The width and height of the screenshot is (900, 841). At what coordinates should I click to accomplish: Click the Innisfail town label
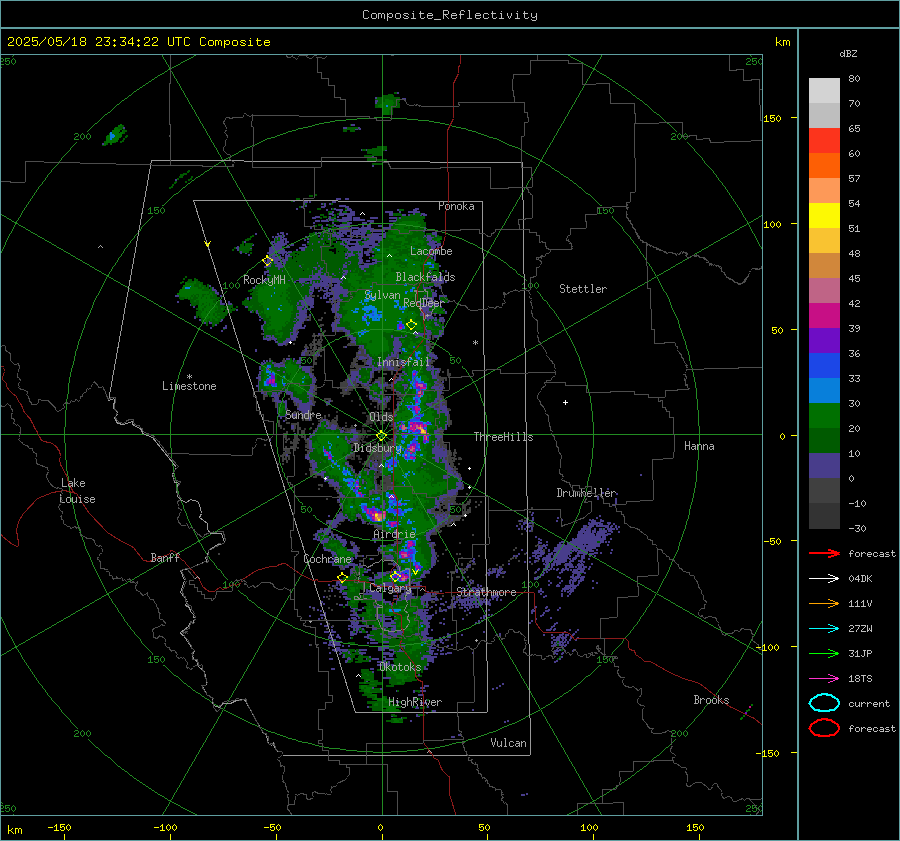coord(404,362)
